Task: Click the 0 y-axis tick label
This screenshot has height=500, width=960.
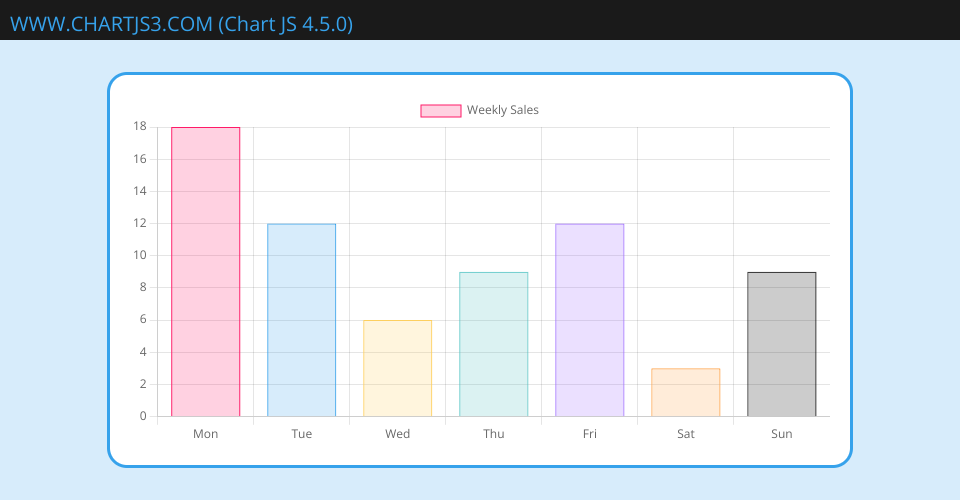Action: pyautogui.click(x=143, y=416)
